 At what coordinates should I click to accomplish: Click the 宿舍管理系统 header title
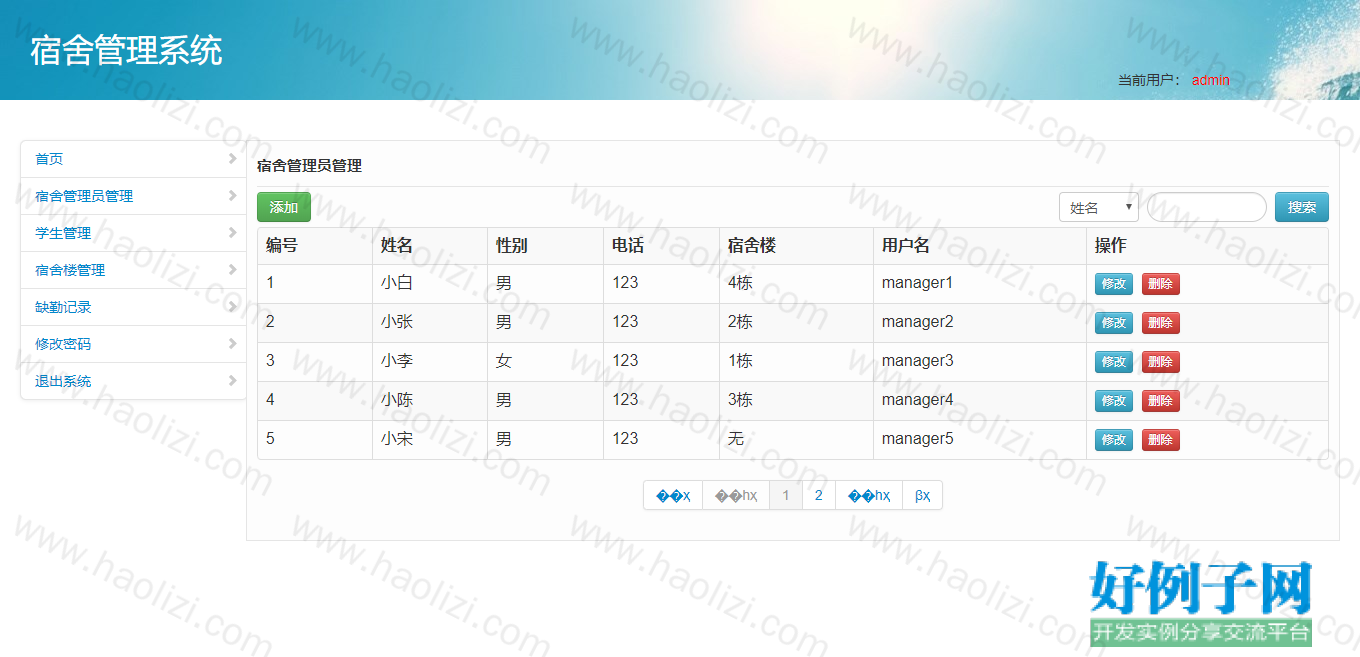[x=126, y=51]
